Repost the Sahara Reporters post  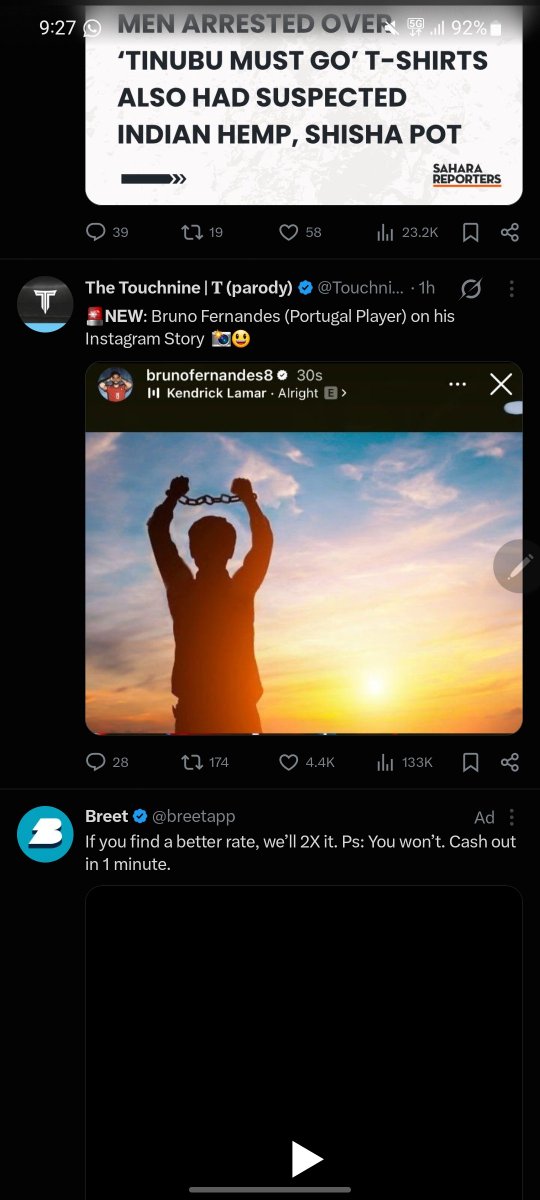point(201,232)
